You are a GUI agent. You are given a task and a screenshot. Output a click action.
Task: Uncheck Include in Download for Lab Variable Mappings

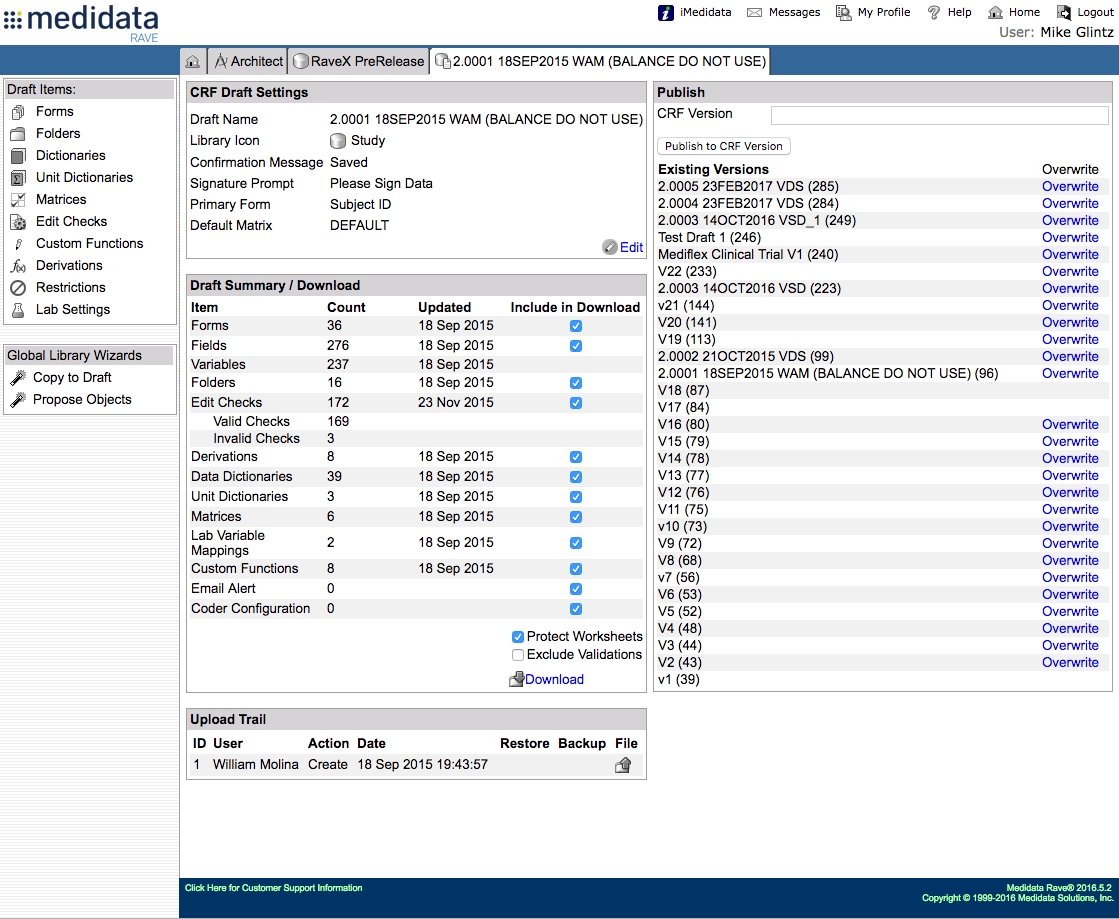point(576,544)
